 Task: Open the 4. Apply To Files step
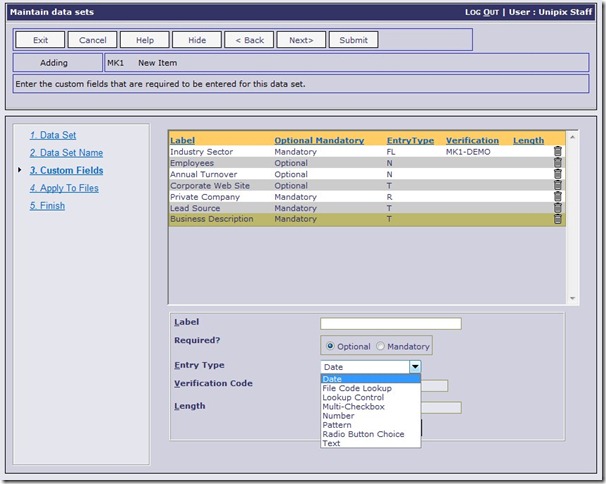pyautogui.click(x=64, y=188)
